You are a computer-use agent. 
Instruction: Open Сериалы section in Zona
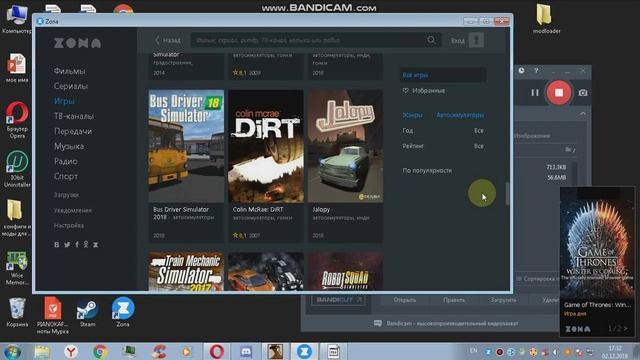coord(71,86)
